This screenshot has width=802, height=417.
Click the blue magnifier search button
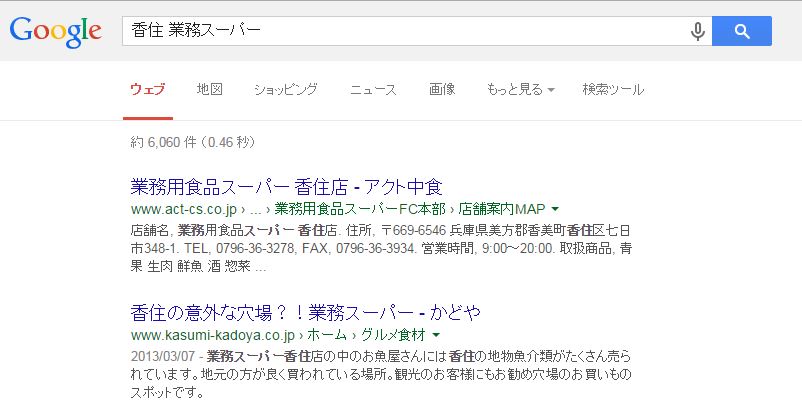[x=742, y=31]
